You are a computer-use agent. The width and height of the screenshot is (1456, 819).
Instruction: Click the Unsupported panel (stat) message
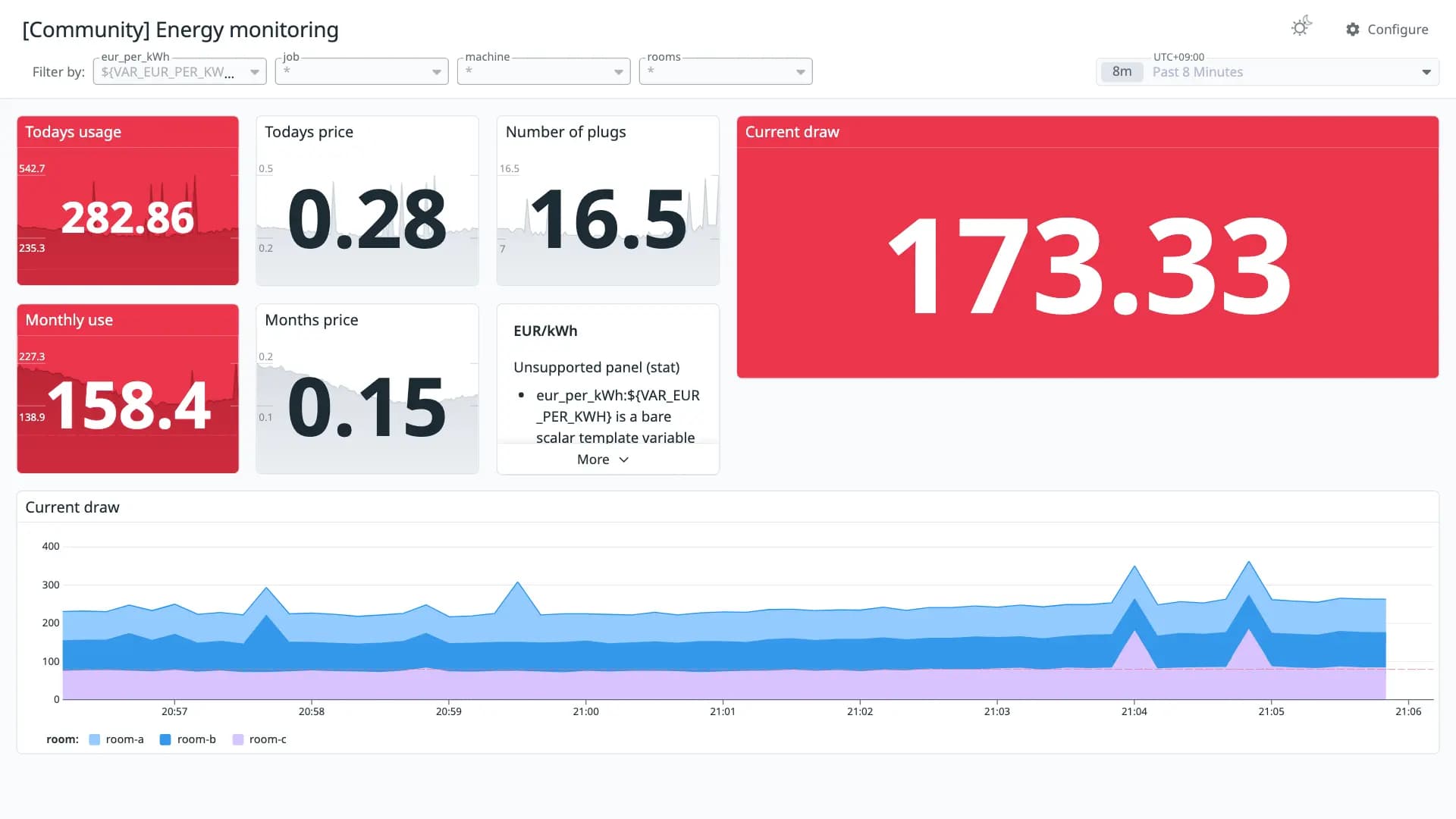tap(596, 367)
